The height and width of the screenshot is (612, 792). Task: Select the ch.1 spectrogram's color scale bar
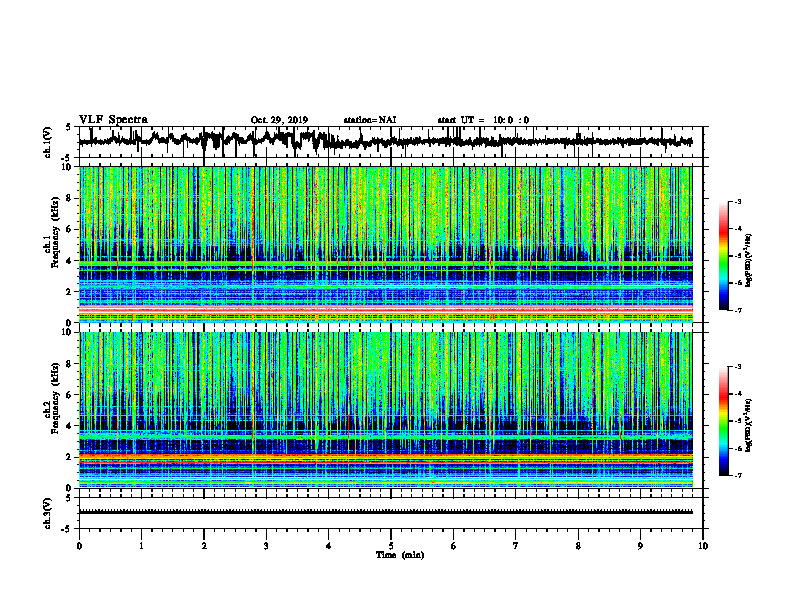pyautogui.click(x=724, y=256)
